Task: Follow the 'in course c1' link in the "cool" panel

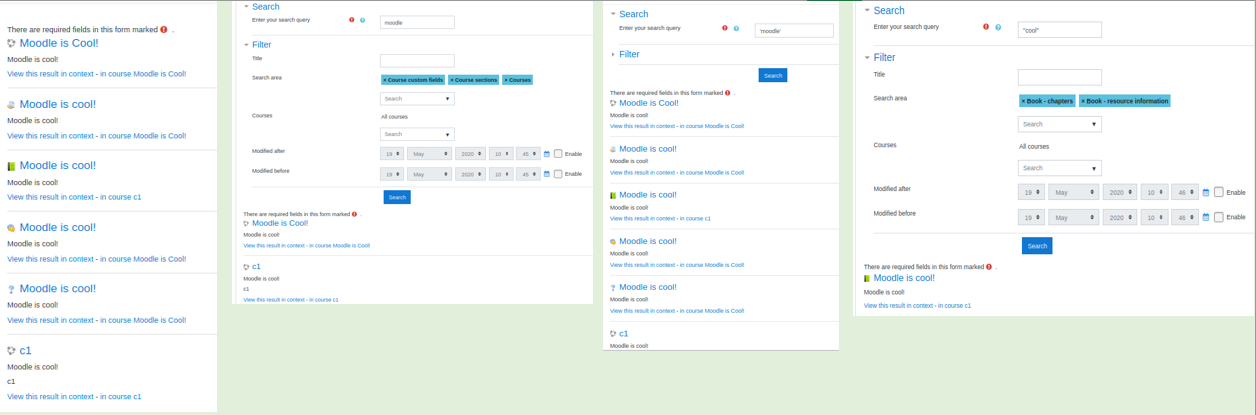Action: point(954,305)
